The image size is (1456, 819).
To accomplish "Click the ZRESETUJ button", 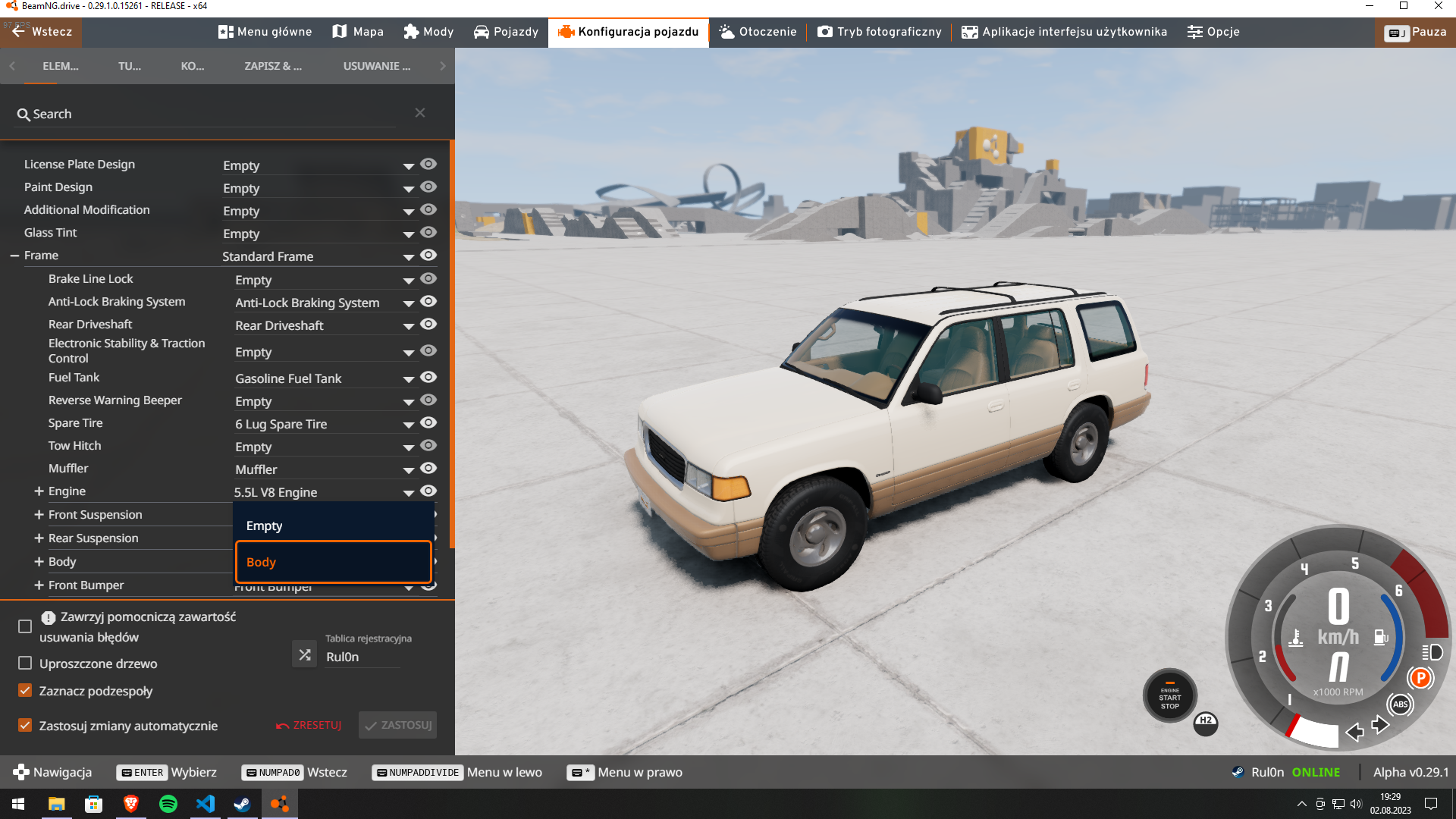I will [309, 725].
